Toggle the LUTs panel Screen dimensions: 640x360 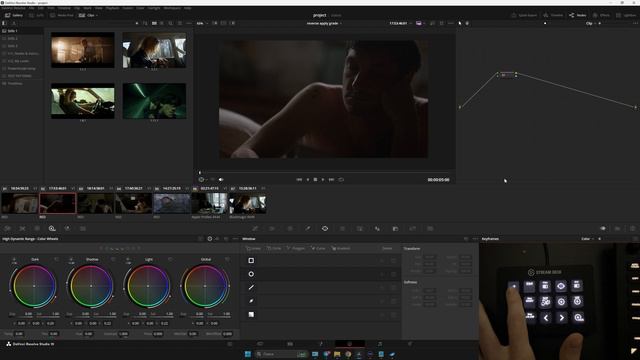36,15
